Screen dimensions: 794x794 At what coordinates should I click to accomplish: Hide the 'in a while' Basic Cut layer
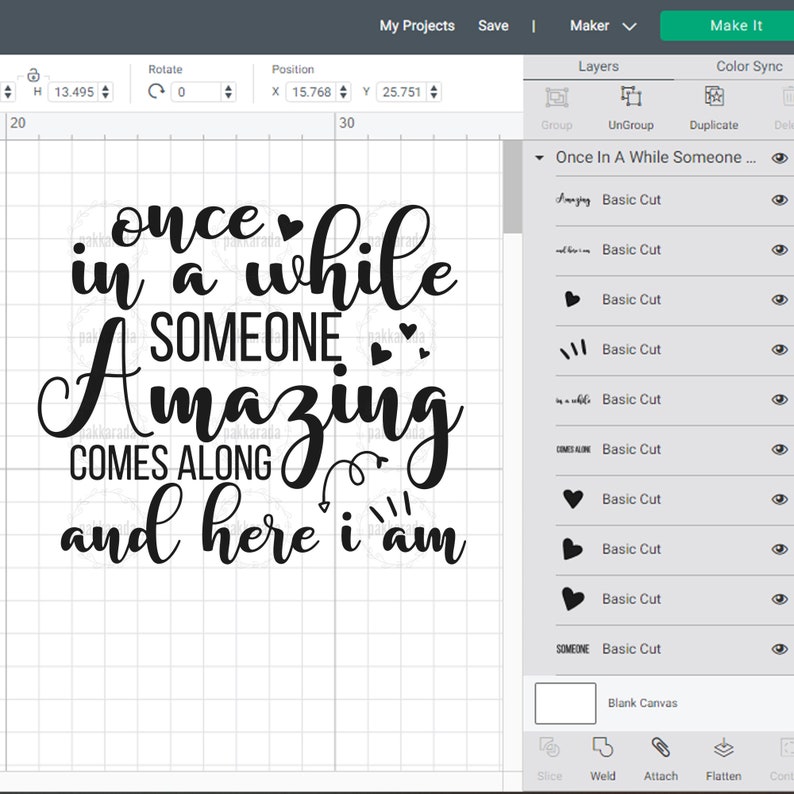(x=779, y=400)
